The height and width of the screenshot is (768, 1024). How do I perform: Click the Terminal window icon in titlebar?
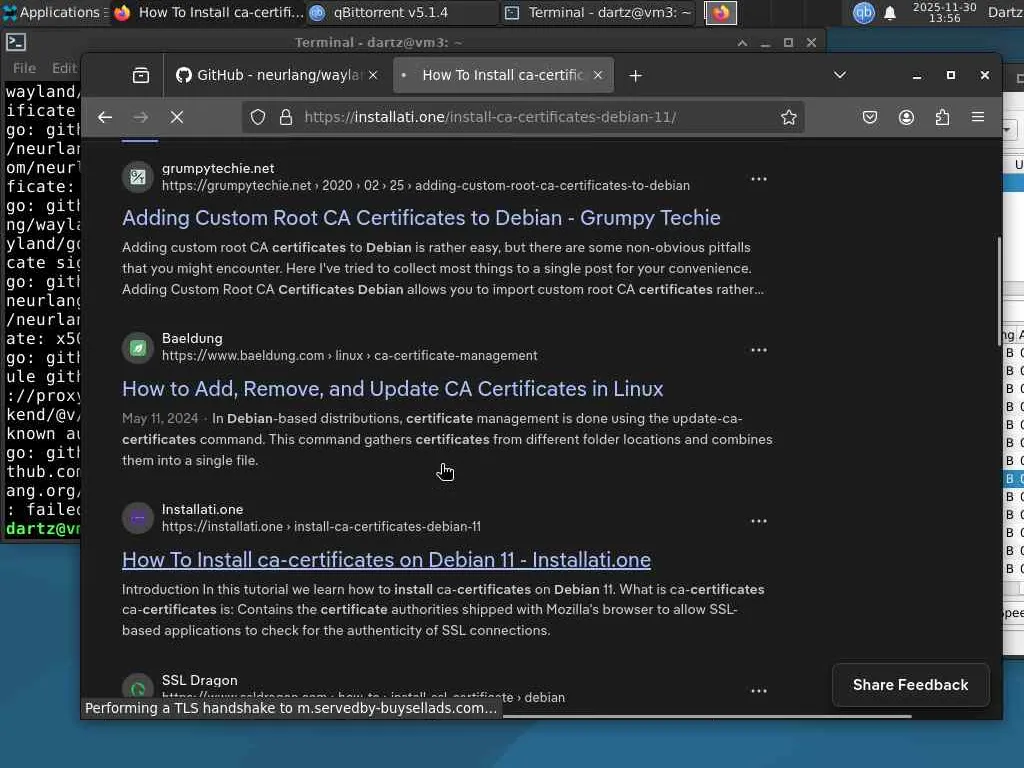[16, 42]
